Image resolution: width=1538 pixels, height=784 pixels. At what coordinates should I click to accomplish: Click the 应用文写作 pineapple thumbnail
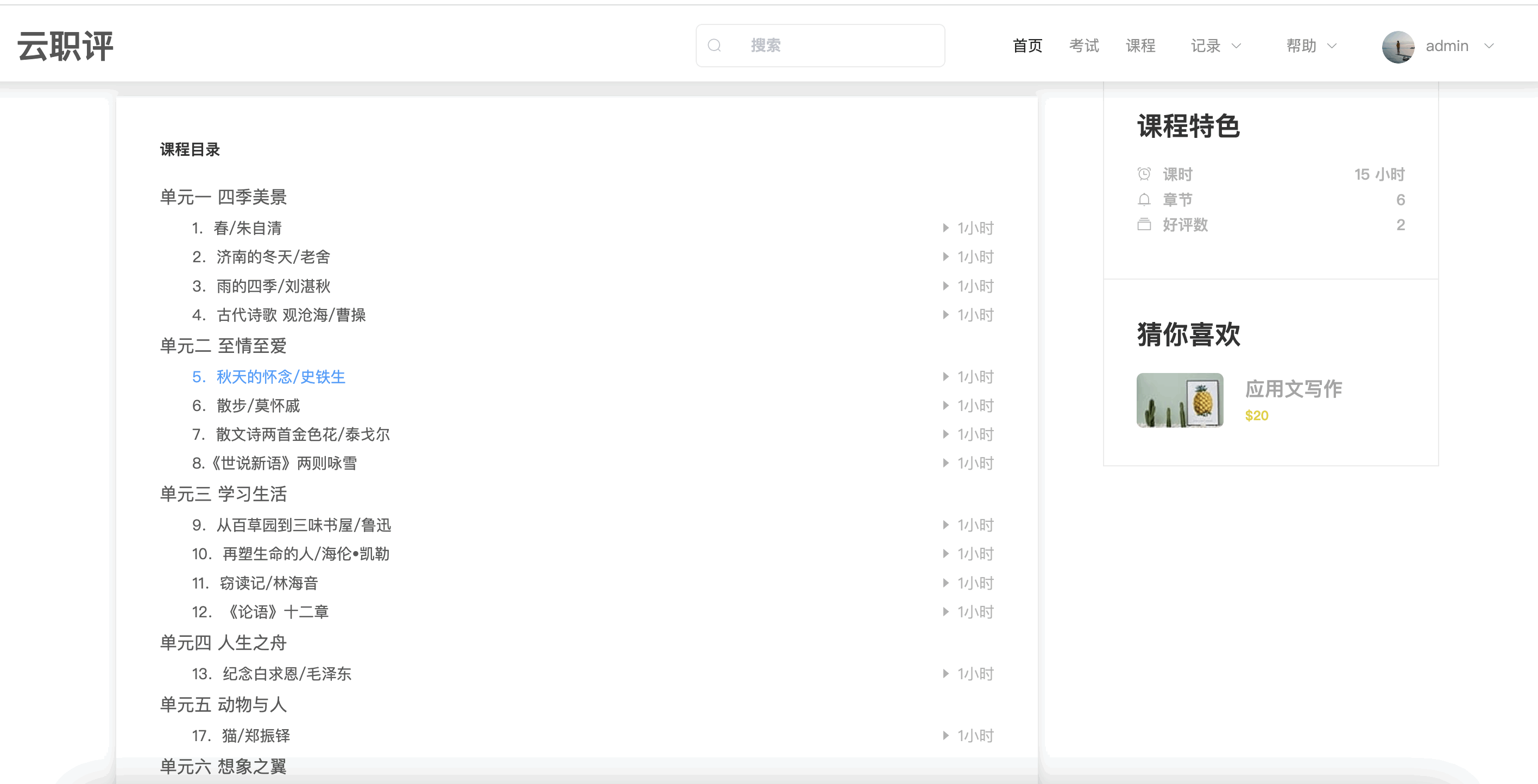point(1180,400)
